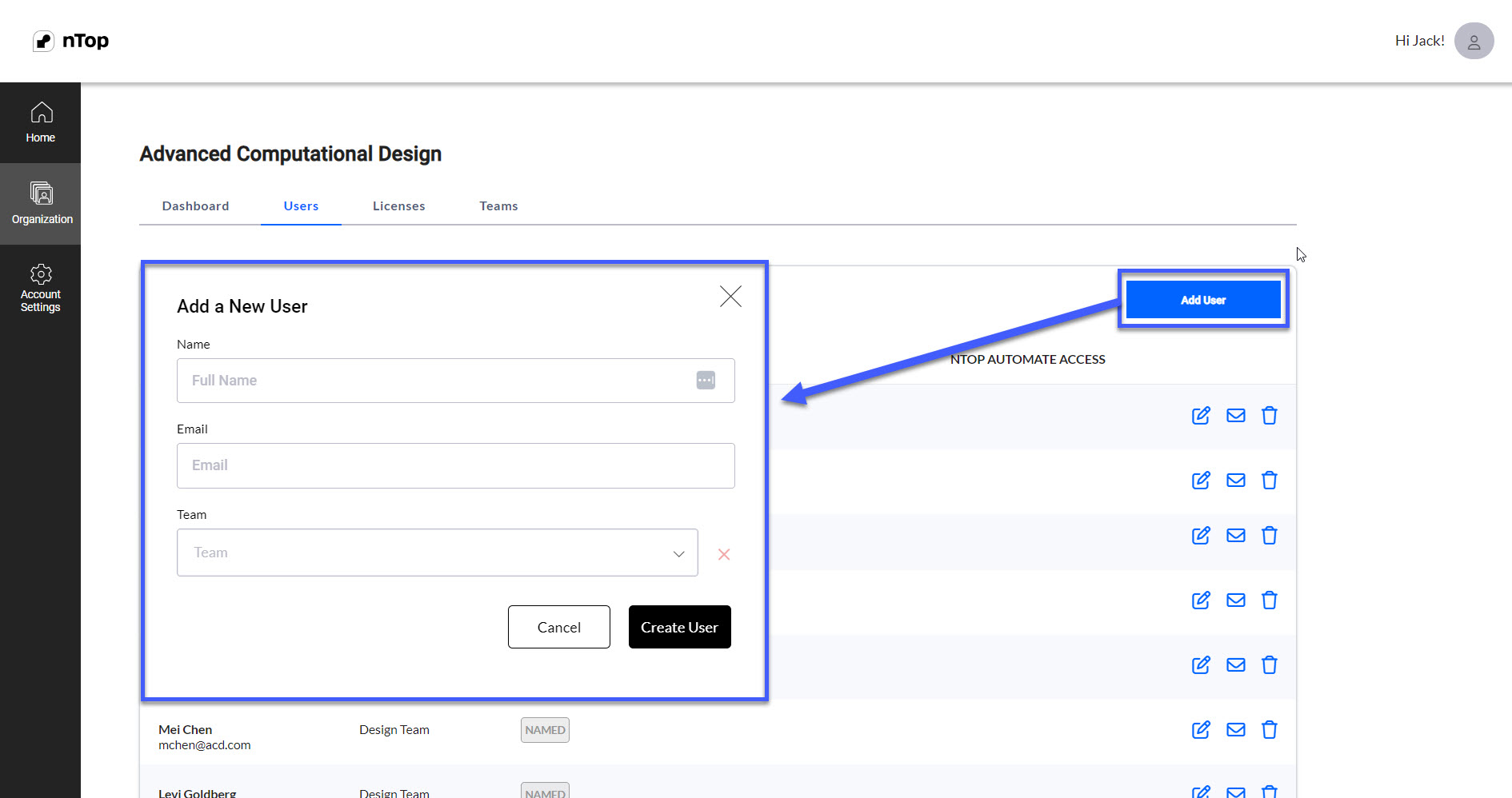Click the user profile avatar icon

click(x=1474, y=41)
